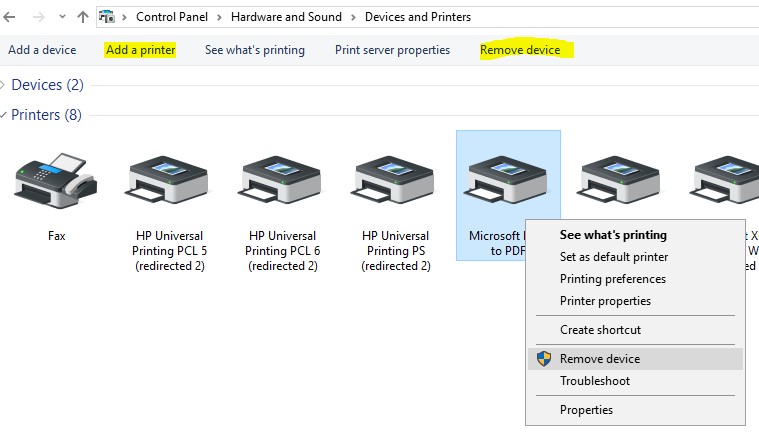Click the forward arrow navigation button
This screenshot has height=444, width=759.
tap(37, 17)
